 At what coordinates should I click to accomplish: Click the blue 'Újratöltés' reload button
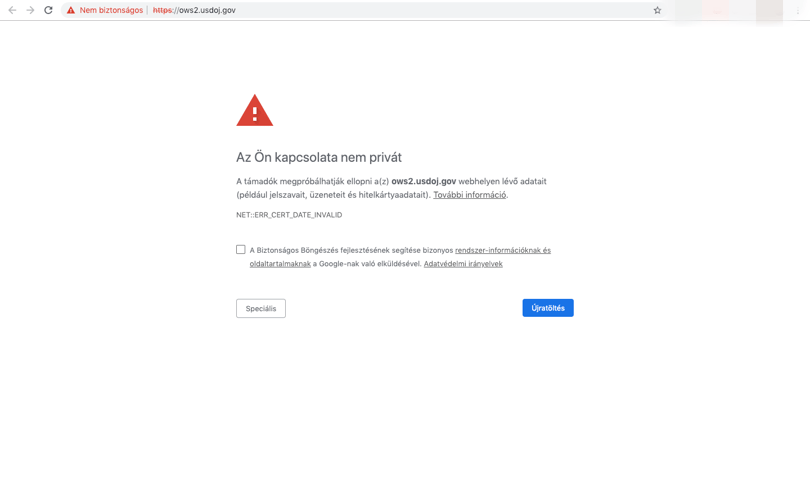pyautogui.click(x=548, y=308)
